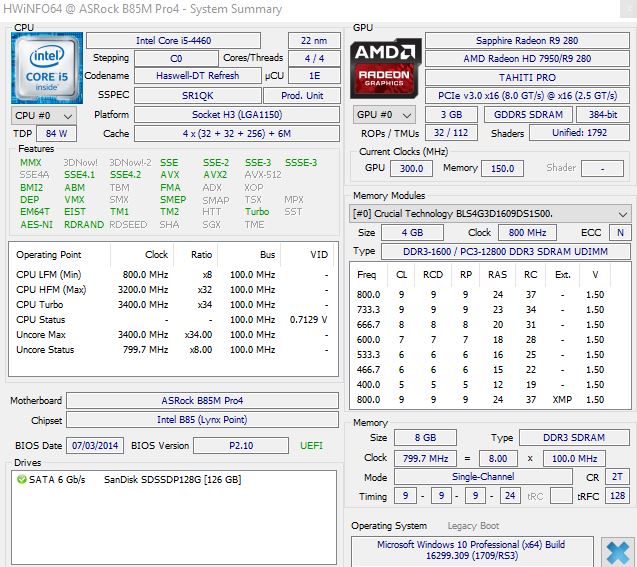The height and width of the screenshot is (567, 637).
Task: Click the blue X close button
Action: [x=618, y=552]
